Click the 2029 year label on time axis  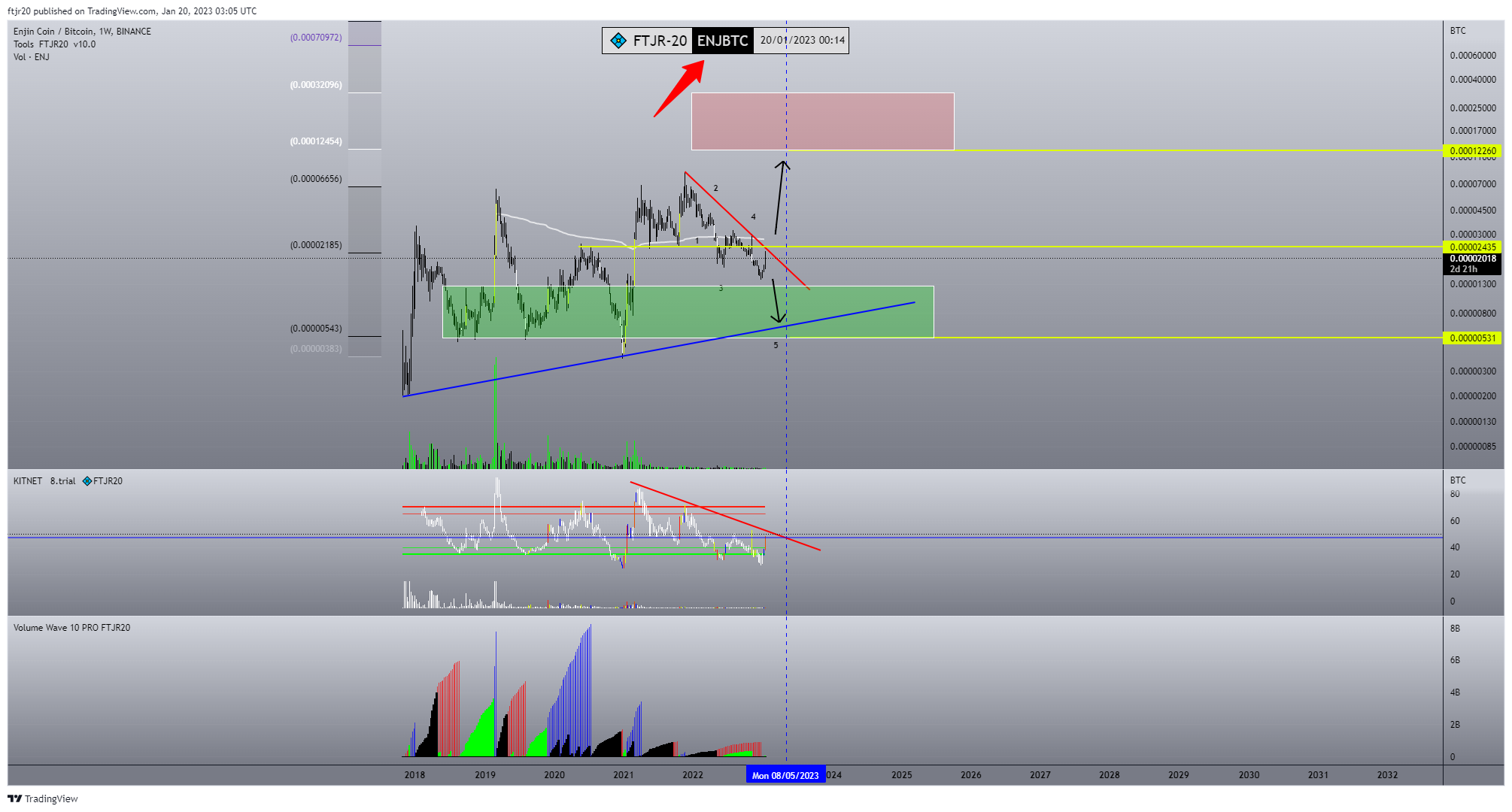tap(1179, 775)
